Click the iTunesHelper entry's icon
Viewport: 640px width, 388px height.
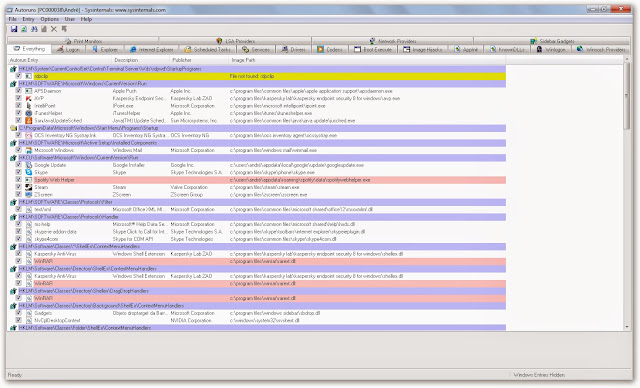29,113
